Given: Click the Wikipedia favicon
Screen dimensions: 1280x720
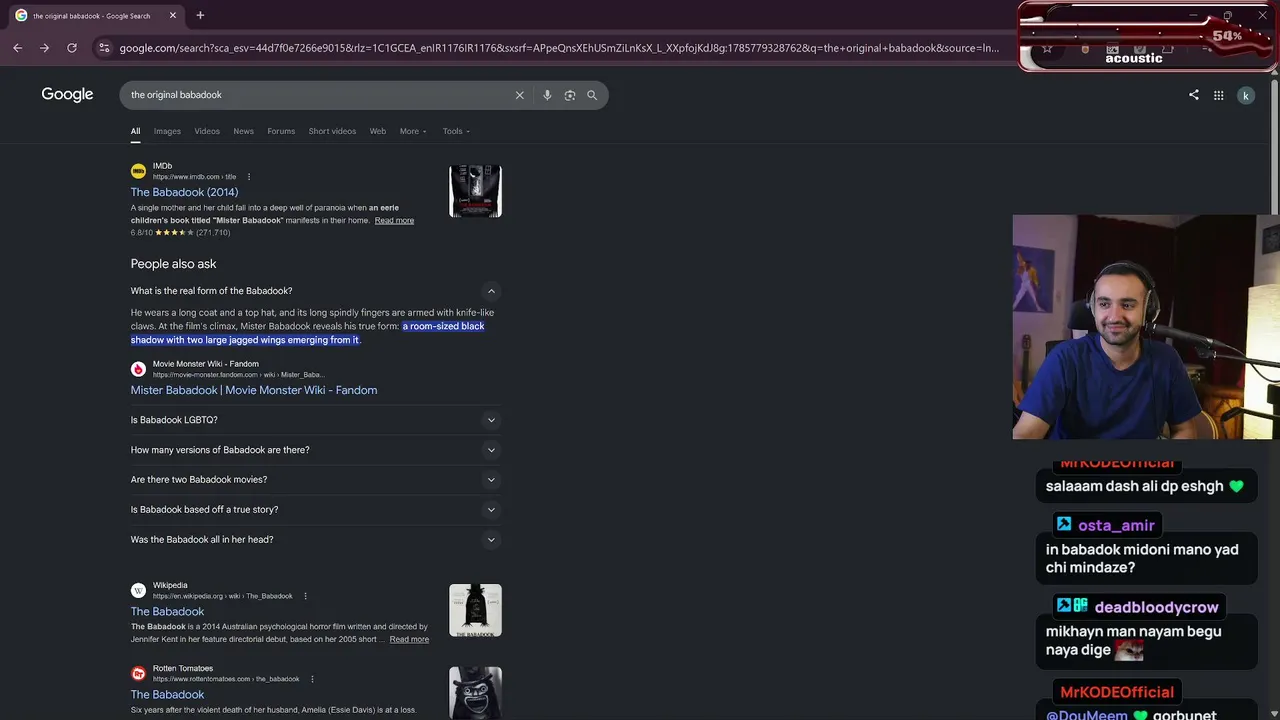Looking at the screenshot, I should coord(138,591).
